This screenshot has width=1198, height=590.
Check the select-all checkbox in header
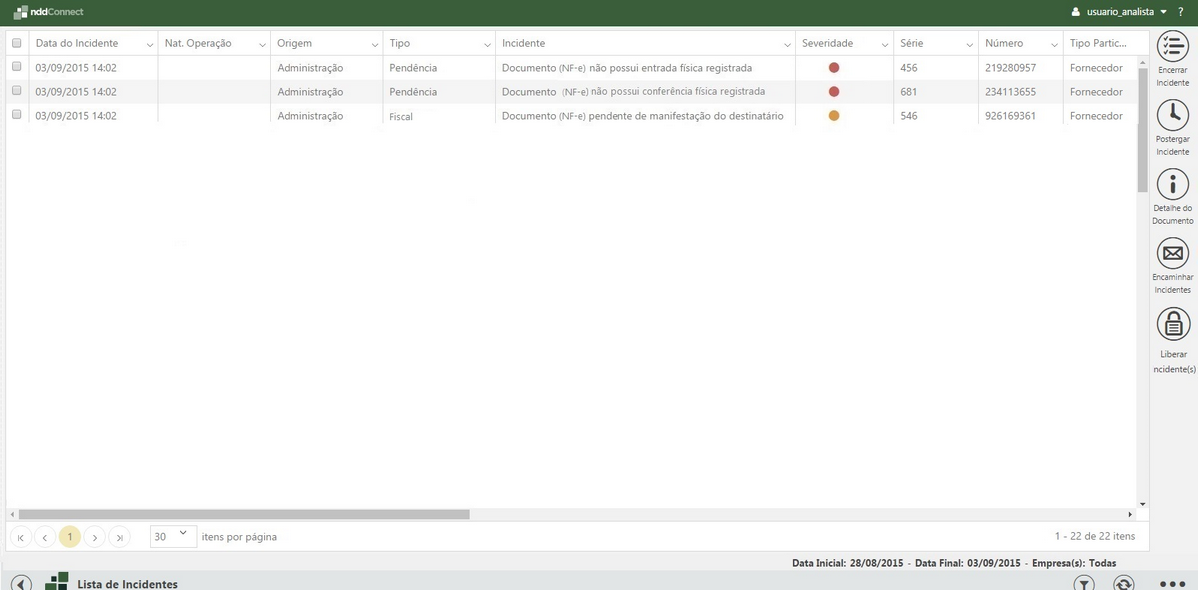pyautogui.click(x=16, y=43)
